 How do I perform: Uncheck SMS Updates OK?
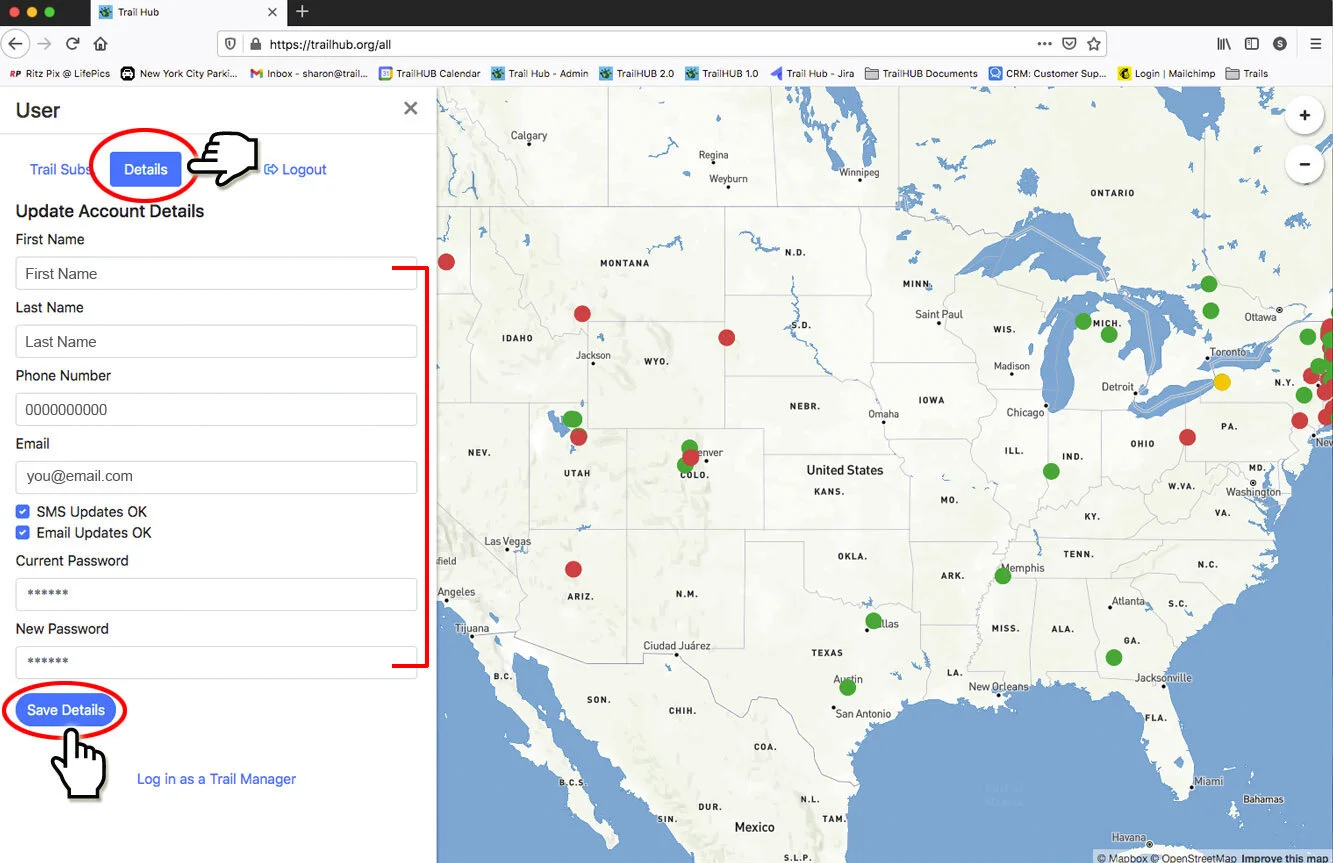point(23,511)
